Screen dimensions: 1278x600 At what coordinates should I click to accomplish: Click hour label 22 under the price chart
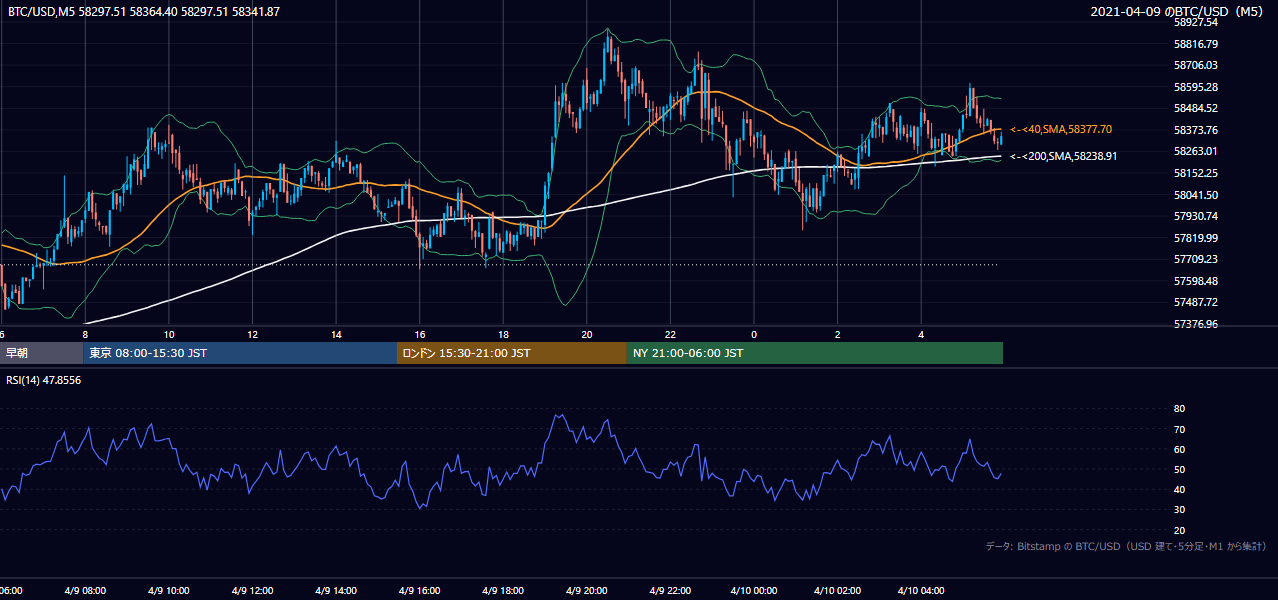[x=671, y=334]
